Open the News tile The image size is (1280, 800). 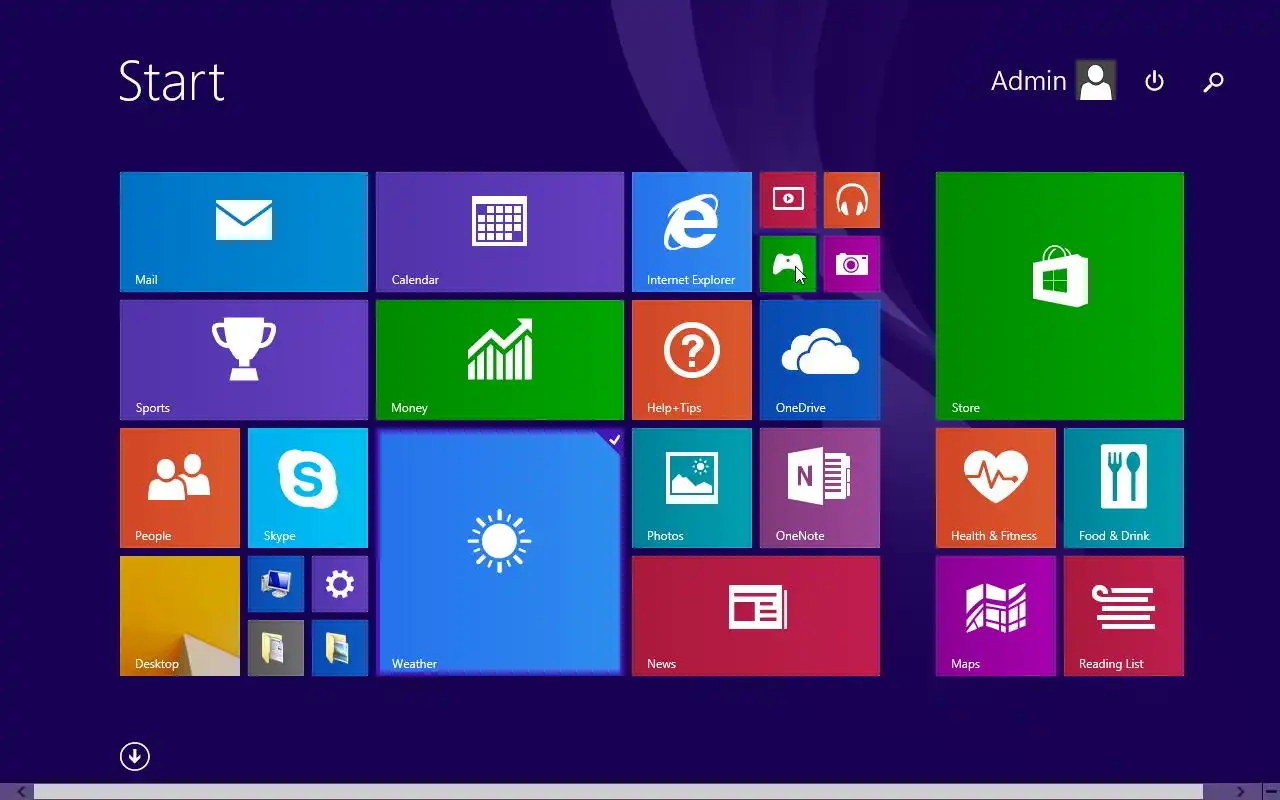pyautogui.click(x=756, y=616)
